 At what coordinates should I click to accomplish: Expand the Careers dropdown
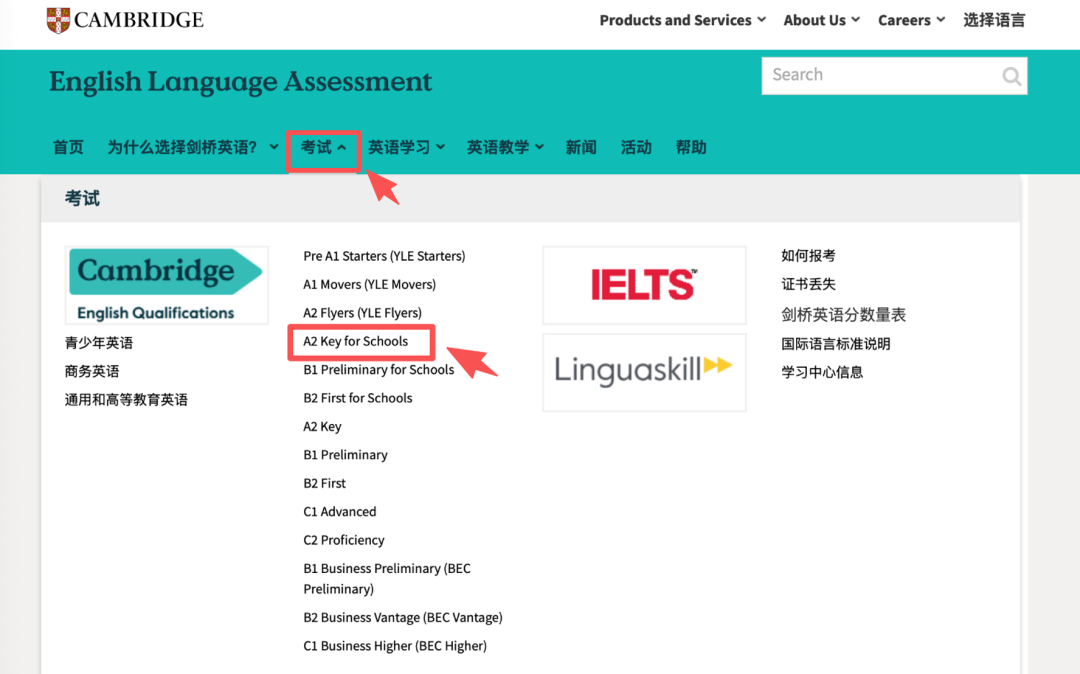pos(911,20)
